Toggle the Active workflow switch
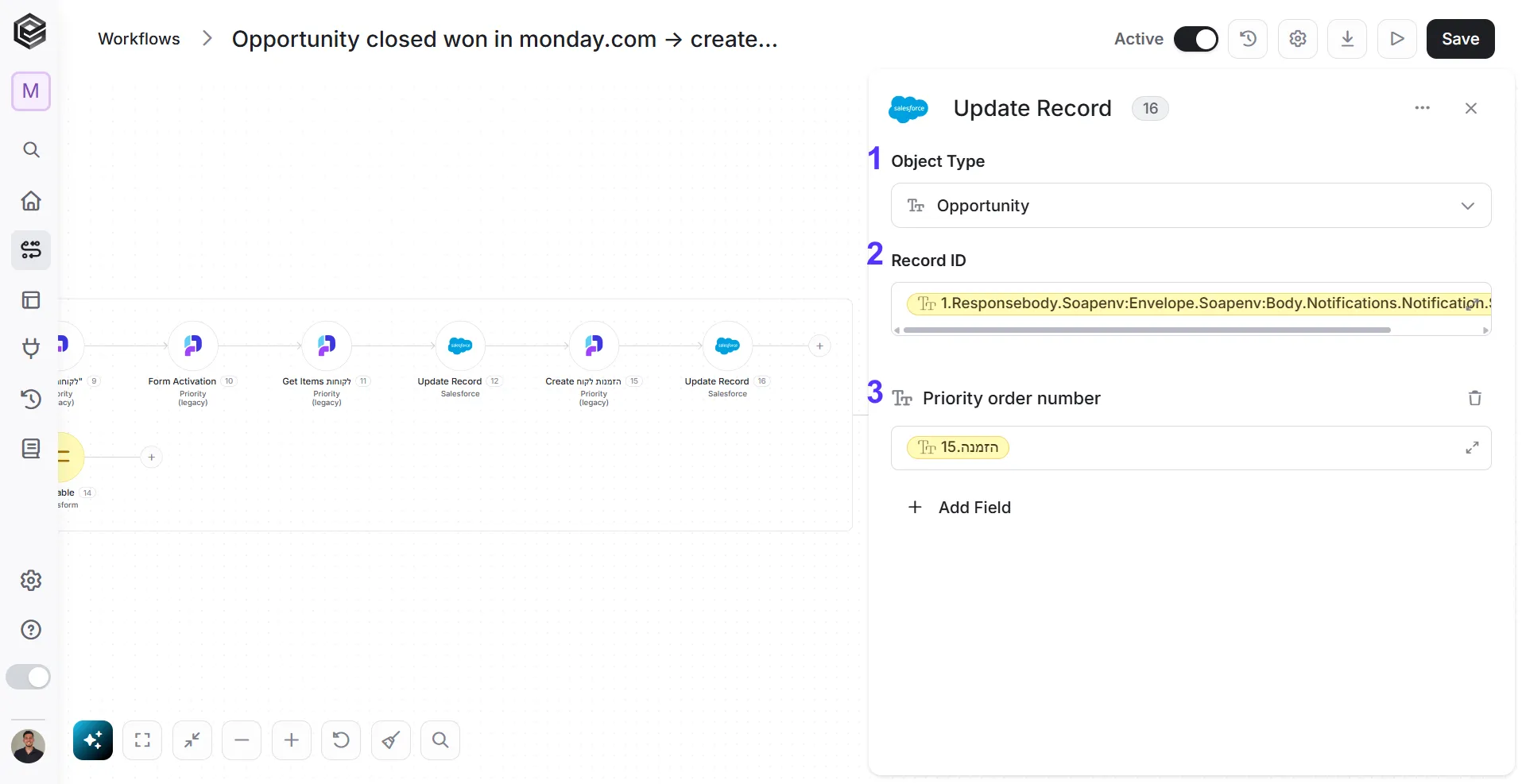1522x784 pixels. 1196,39
